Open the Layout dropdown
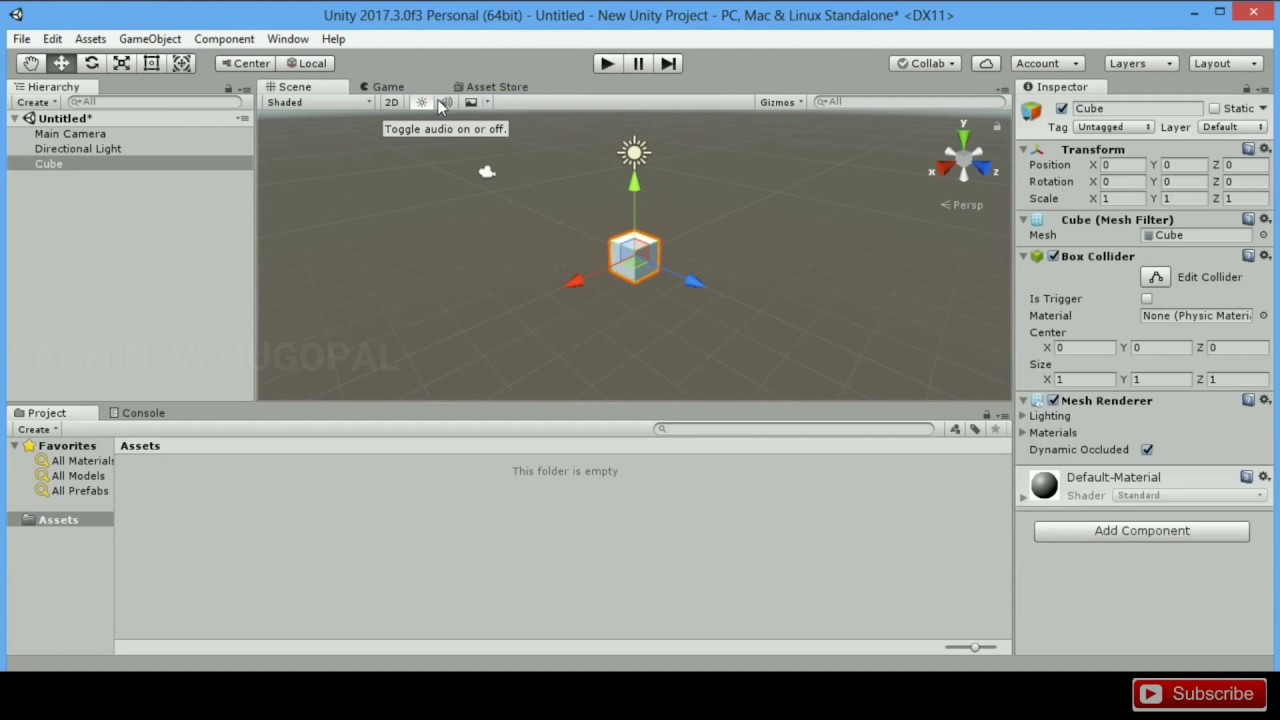The image size is (1280, 720). tap(1226, 63)
